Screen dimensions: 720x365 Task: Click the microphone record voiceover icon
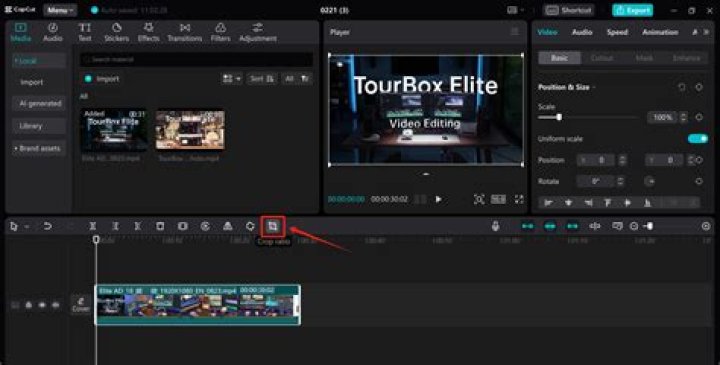[495, 226]
